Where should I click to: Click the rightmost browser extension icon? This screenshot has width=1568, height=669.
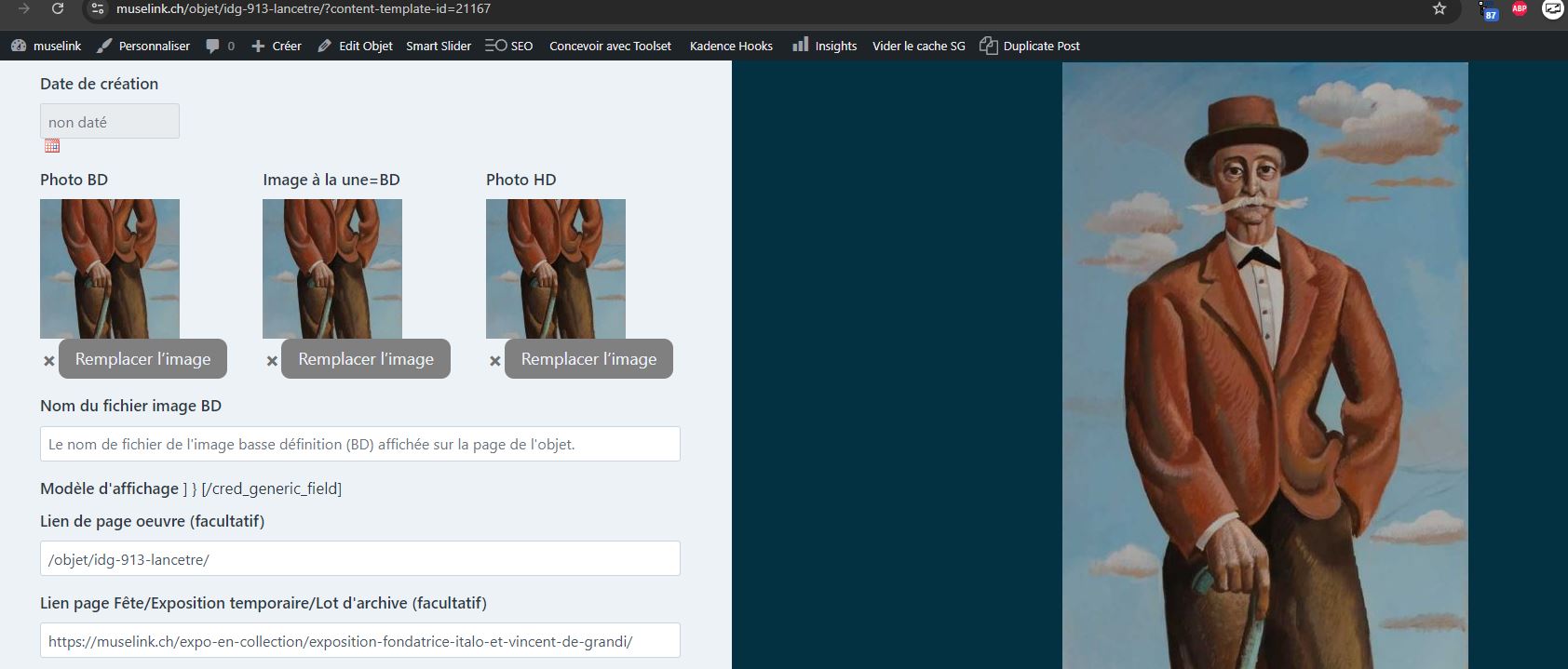1553,8
